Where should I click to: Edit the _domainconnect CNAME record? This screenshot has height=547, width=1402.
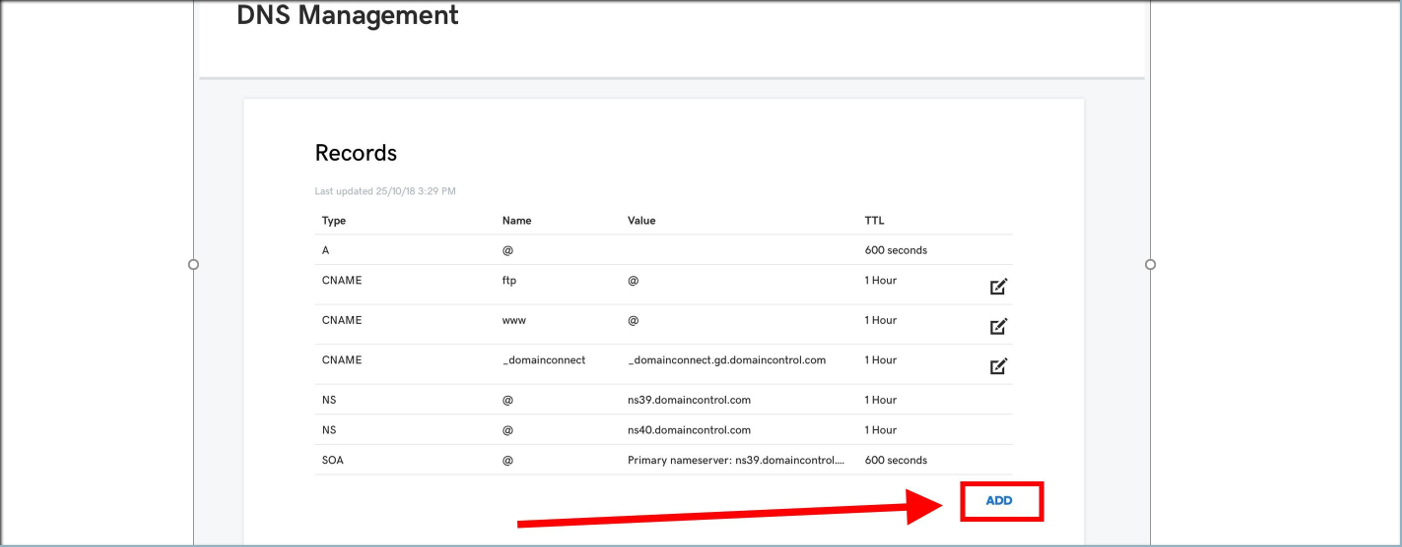click(x=998, y=366)
